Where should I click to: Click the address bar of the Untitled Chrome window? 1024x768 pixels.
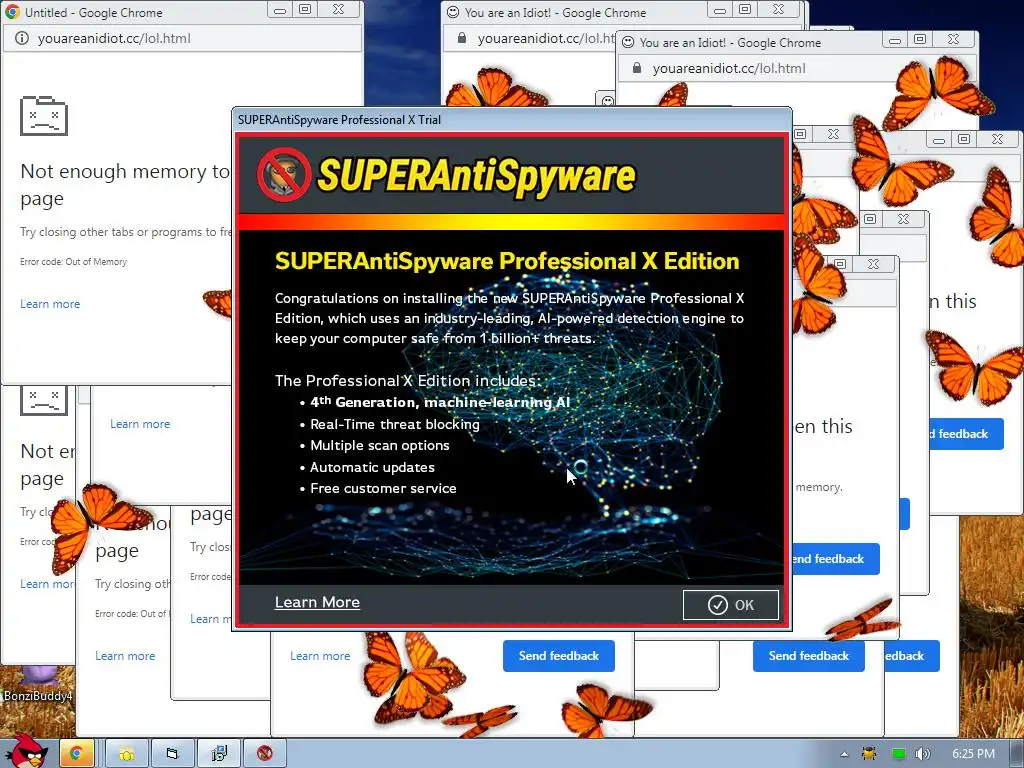183,39
